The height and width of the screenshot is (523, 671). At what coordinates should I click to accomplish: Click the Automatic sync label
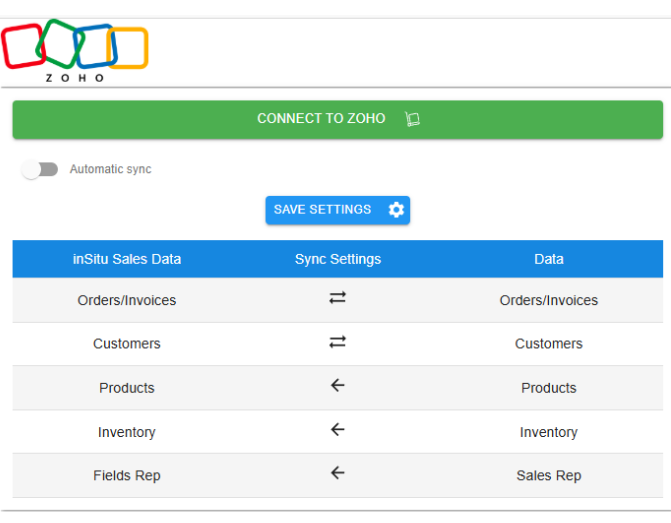(x=110, y=169)
